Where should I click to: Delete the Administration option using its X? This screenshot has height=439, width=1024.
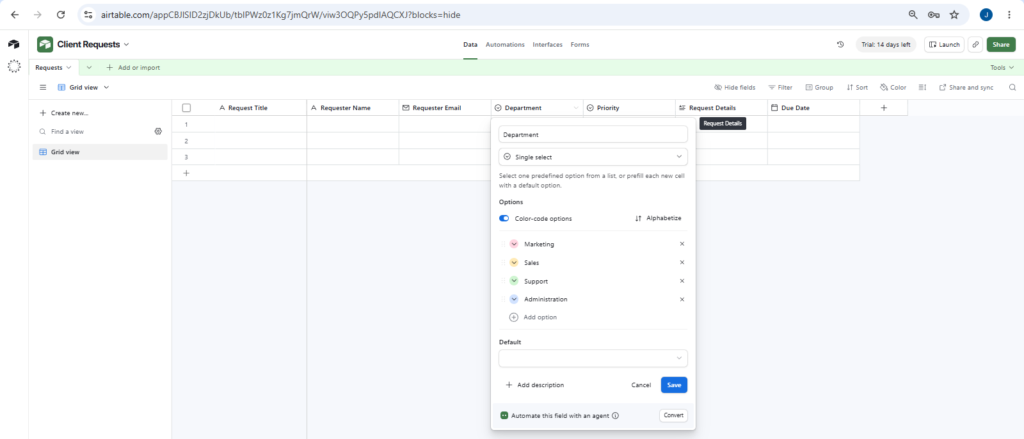[x=682, y=299]
